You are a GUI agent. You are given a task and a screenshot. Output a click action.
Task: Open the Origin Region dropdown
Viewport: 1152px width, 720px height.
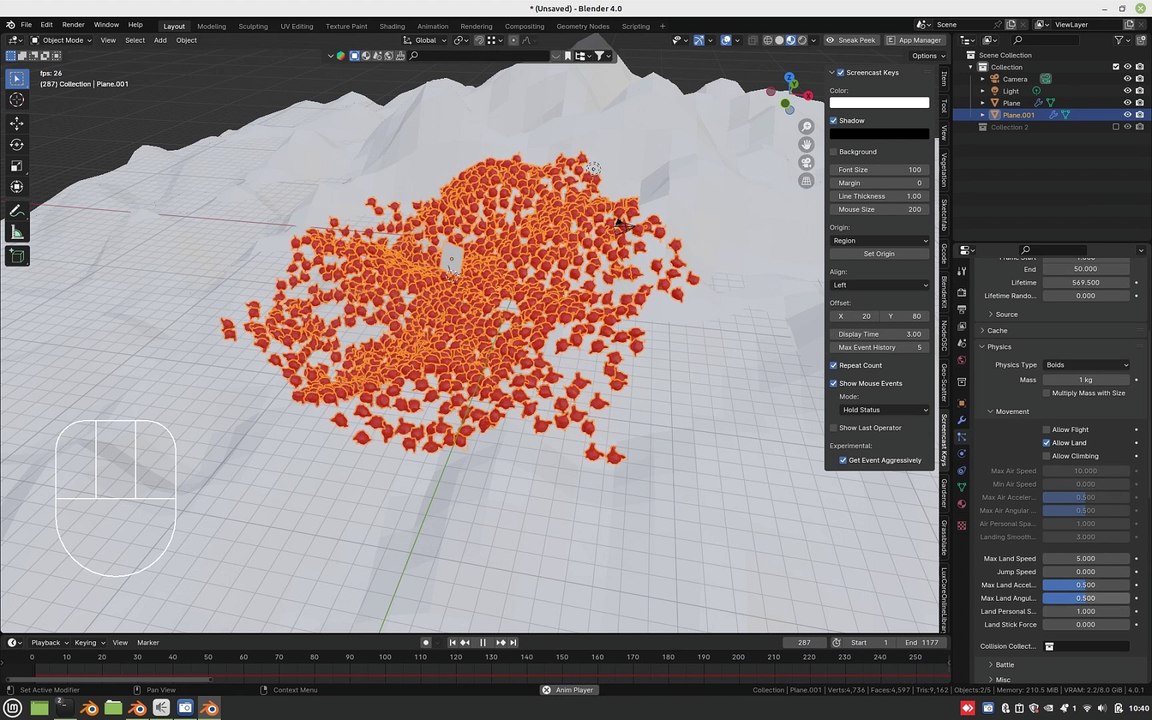(x=879, y=241)
